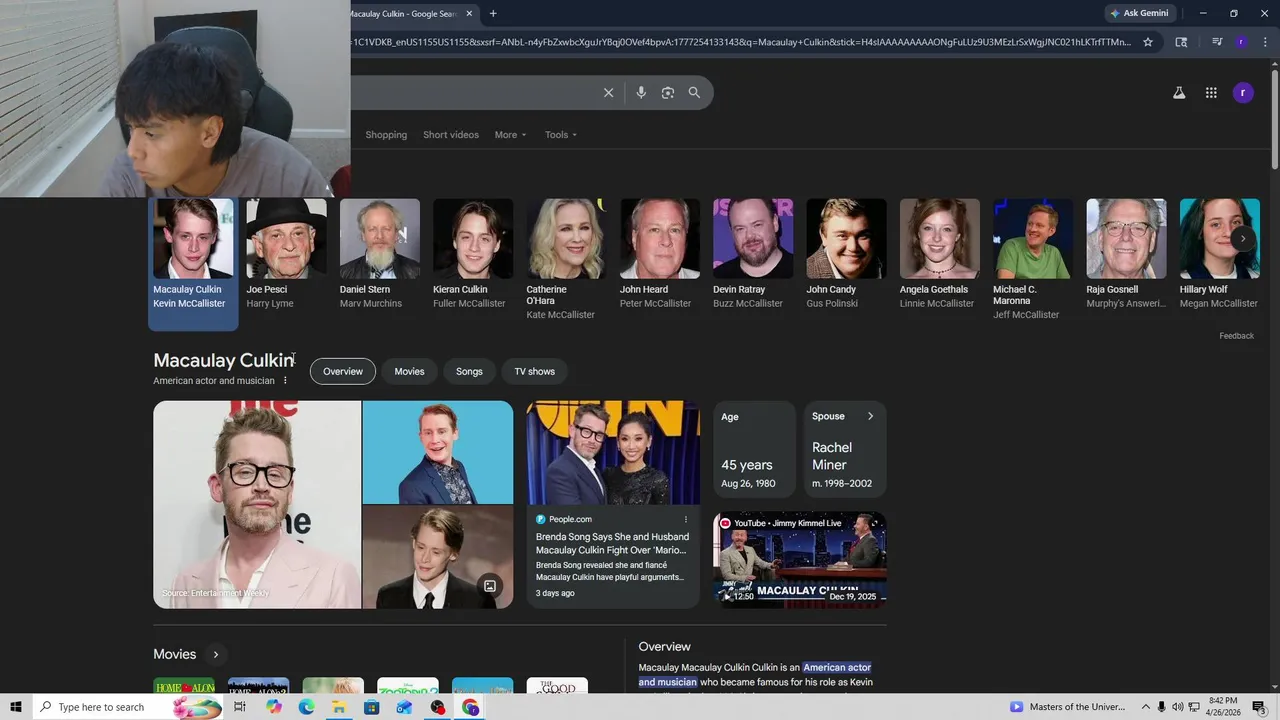Click Ask Gemini button
This screenshot has height=720, width=1280.
pos(1139,13)
